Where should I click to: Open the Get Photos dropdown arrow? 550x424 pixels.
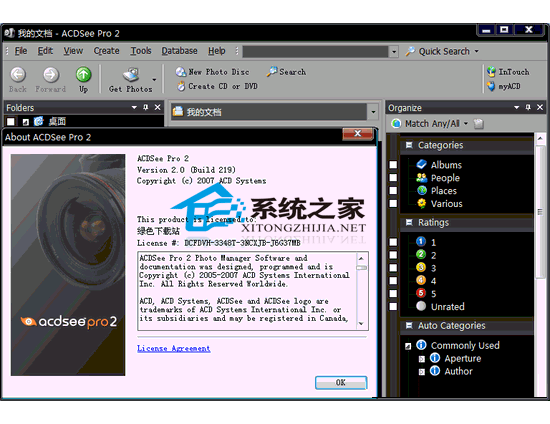click(x=154, y=80)
